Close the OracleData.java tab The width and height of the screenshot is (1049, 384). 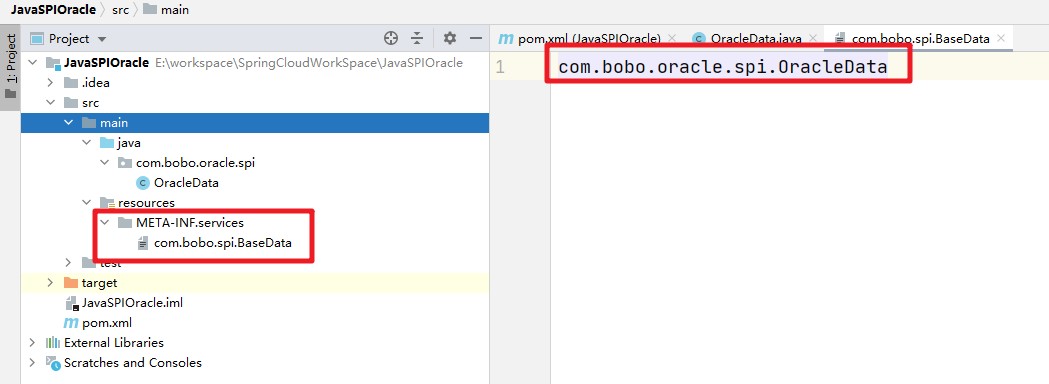813,38
